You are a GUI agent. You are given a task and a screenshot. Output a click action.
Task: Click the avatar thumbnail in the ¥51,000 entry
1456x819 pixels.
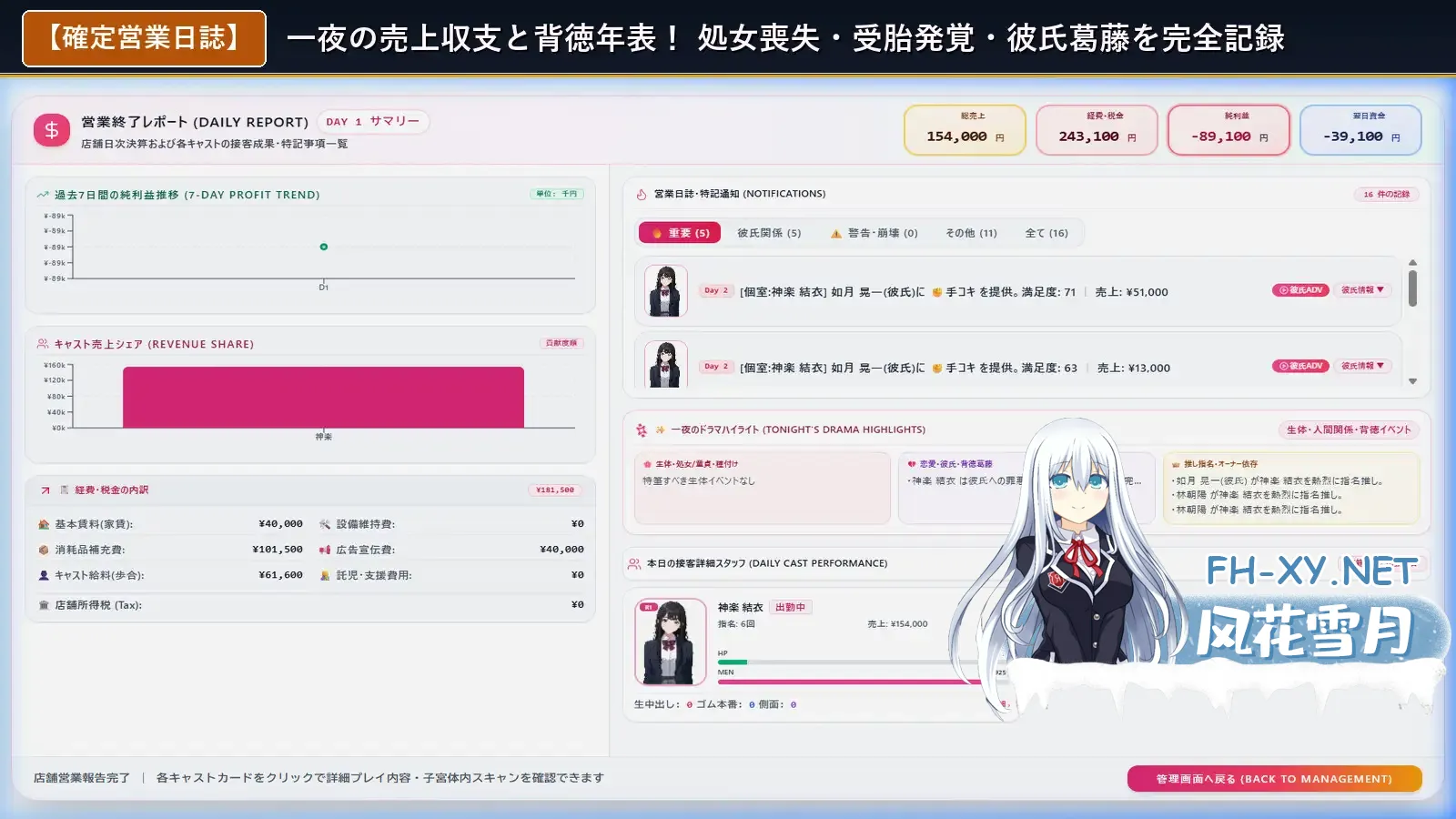pos(665,291)
